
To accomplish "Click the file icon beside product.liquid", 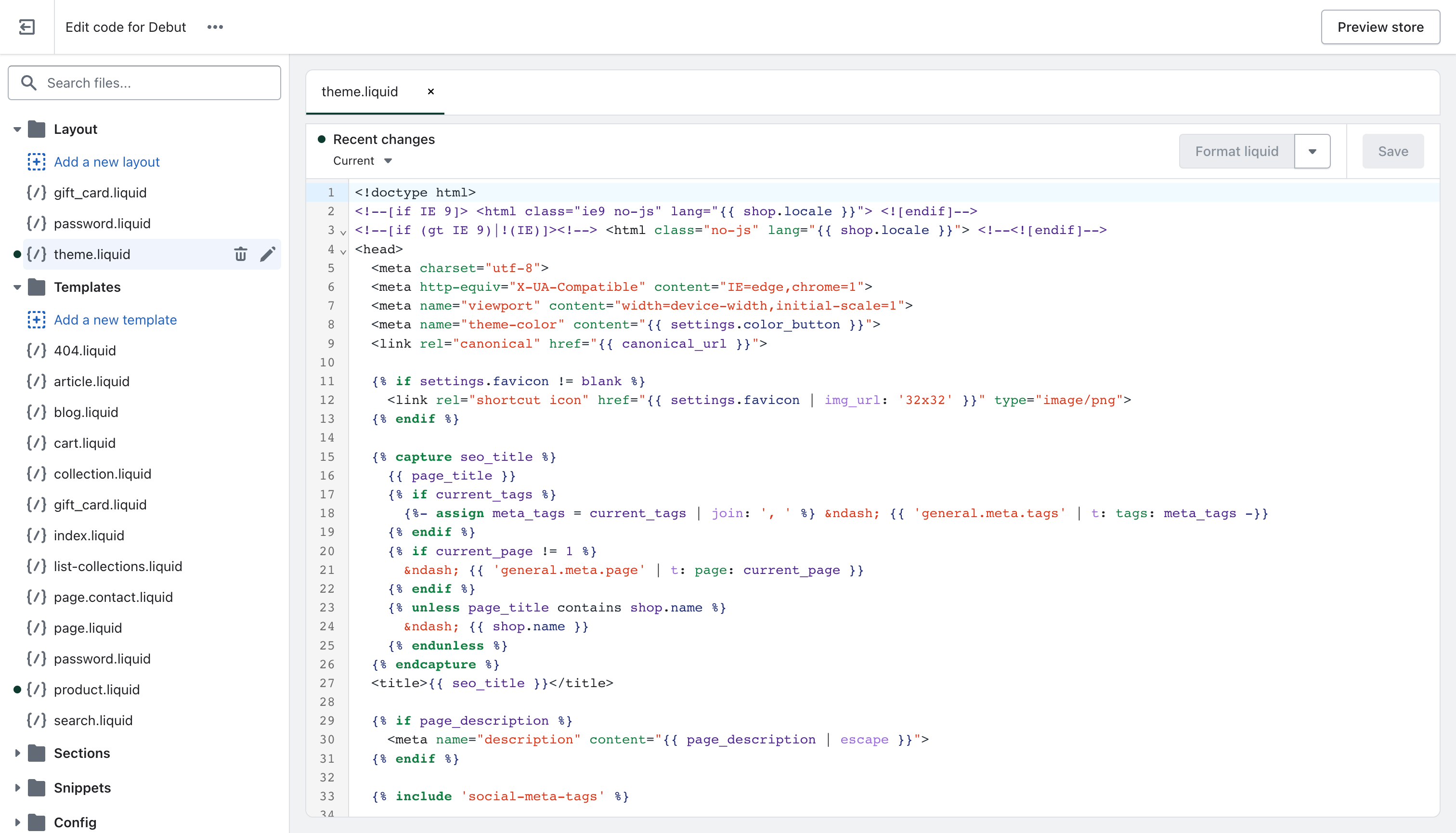I will (x=37, y=690).
